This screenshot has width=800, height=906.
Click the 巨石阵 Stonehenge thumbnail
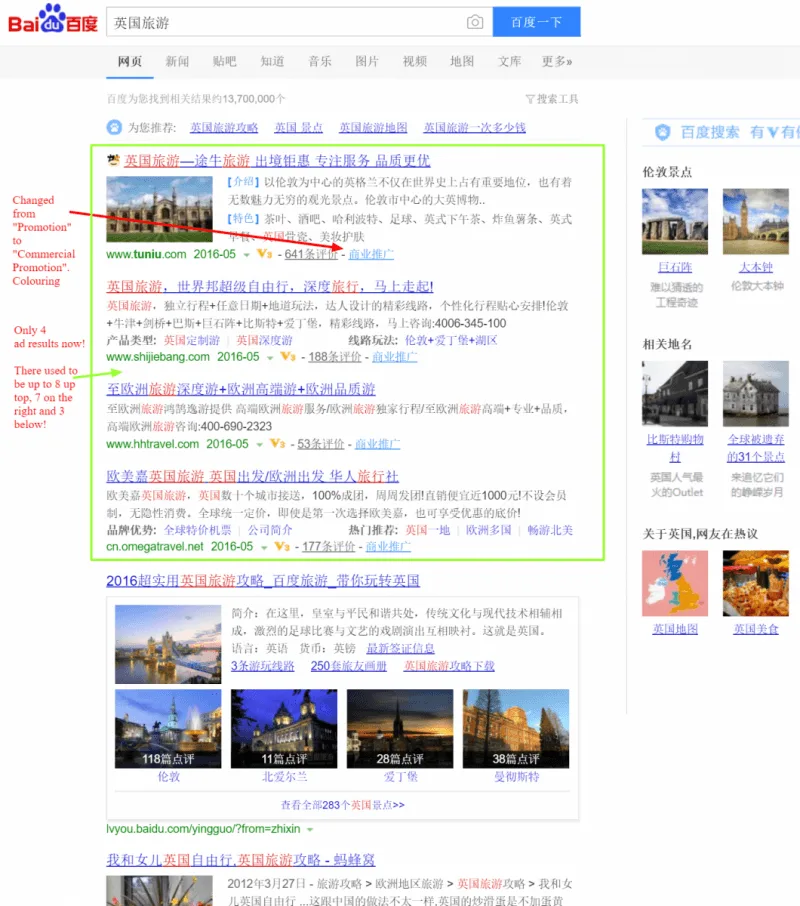pyautogui.click(x=675, y=221)
